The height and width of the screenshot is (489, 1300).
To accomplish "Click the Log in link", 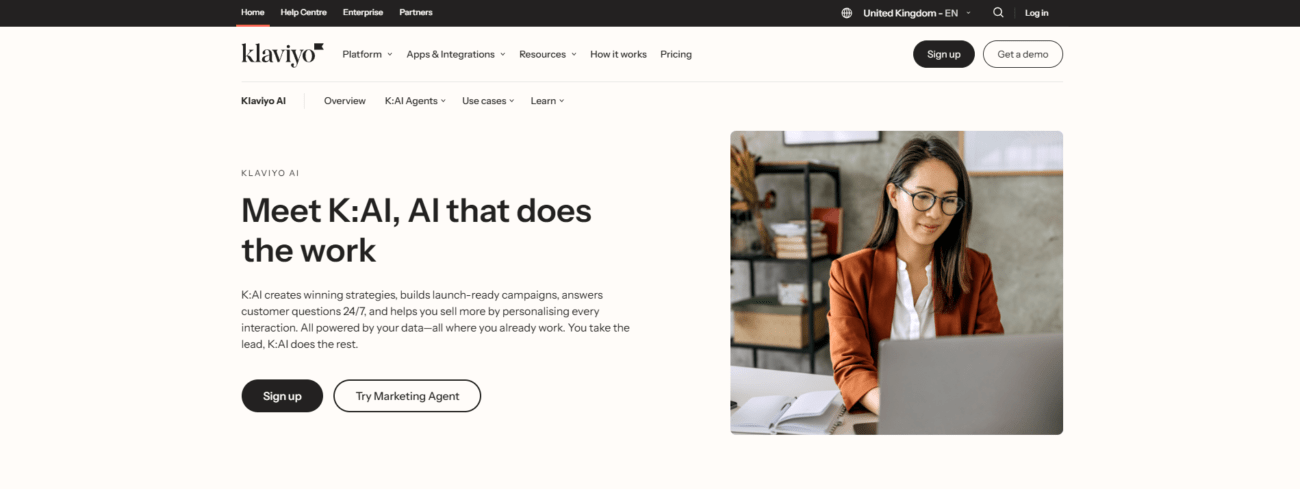I will pyautogui.click(x=1037, y=13).
